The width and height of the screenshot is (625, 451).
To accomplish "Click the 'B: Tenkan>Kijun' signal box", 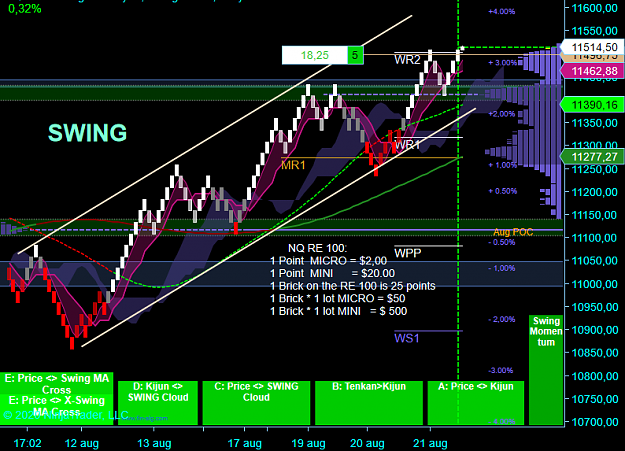I will pos(369,403).
